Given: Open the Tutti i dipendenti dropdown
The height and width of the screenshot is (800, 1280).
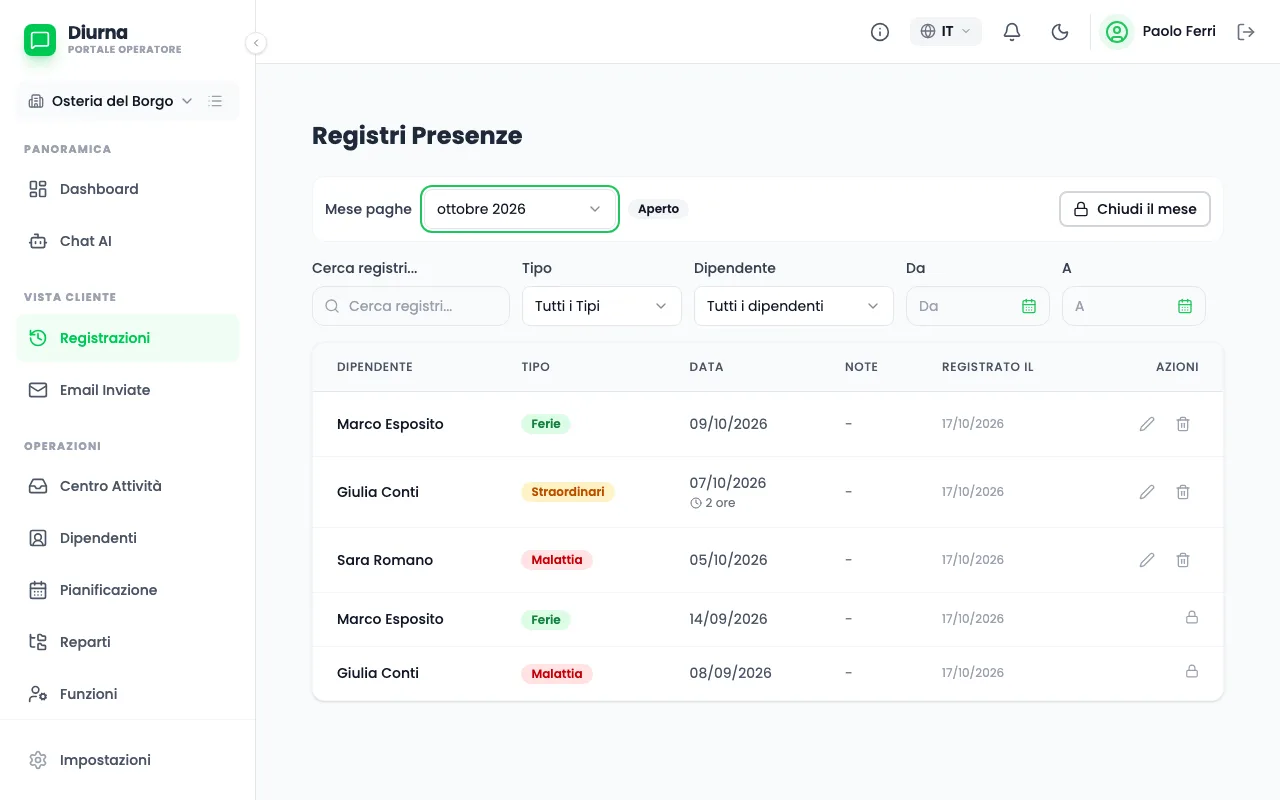Looking at the screenshot, I should (x=794, y=306).
